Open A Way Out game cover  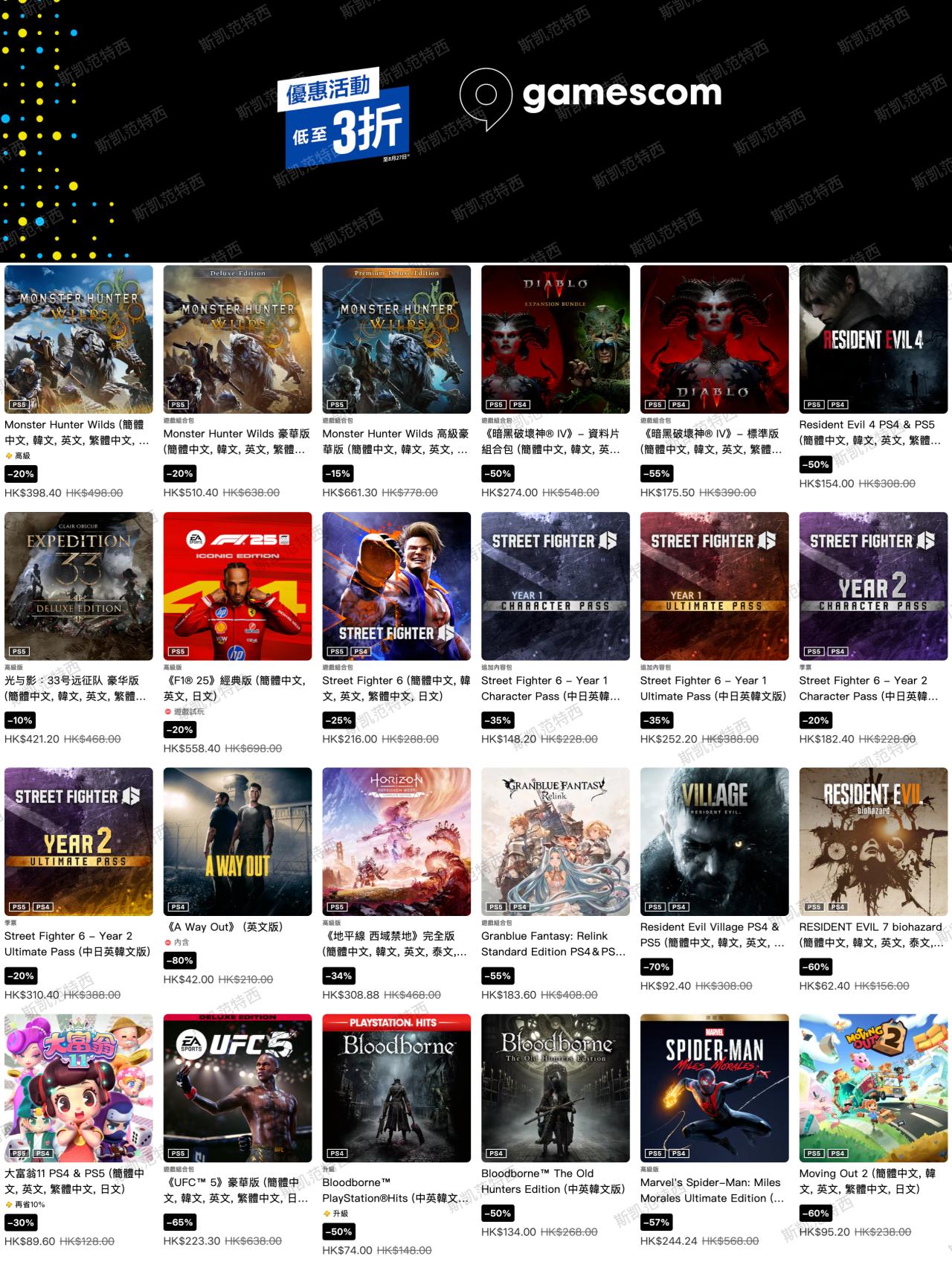238,841
